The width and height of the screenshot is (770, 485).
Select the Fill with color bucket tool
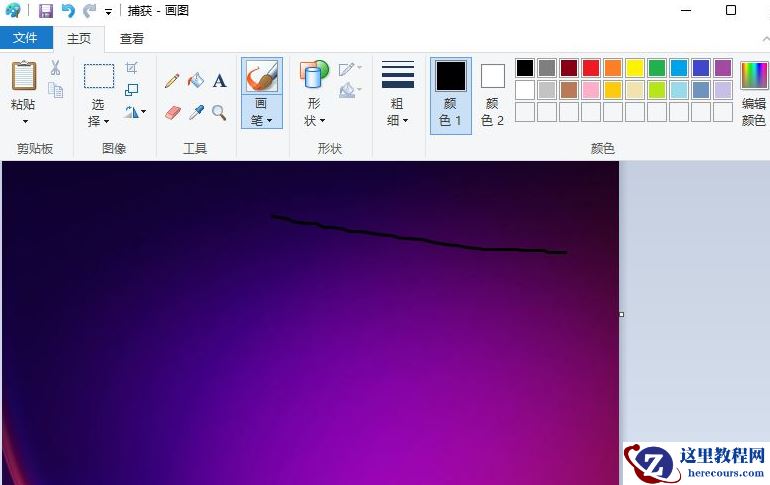point(195,81)
